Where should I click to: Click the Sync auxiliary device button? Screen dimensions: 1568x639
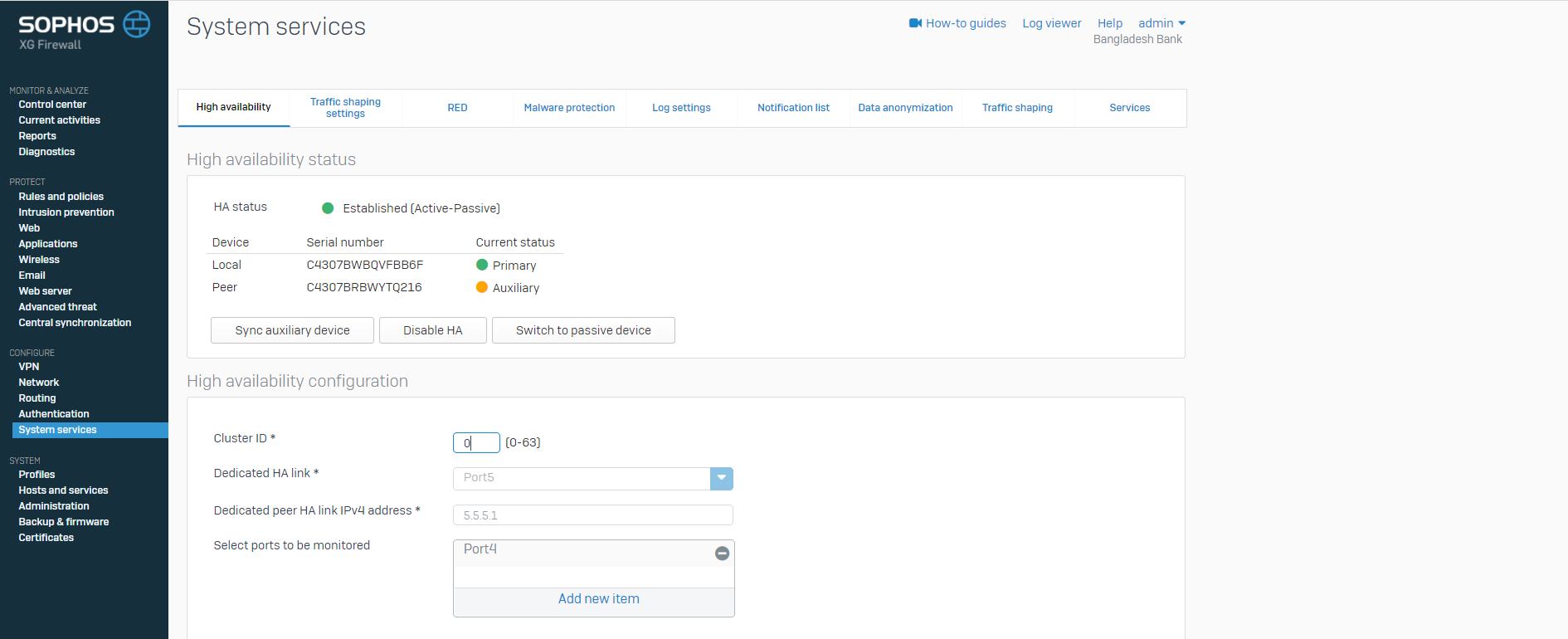pos(292,330)
